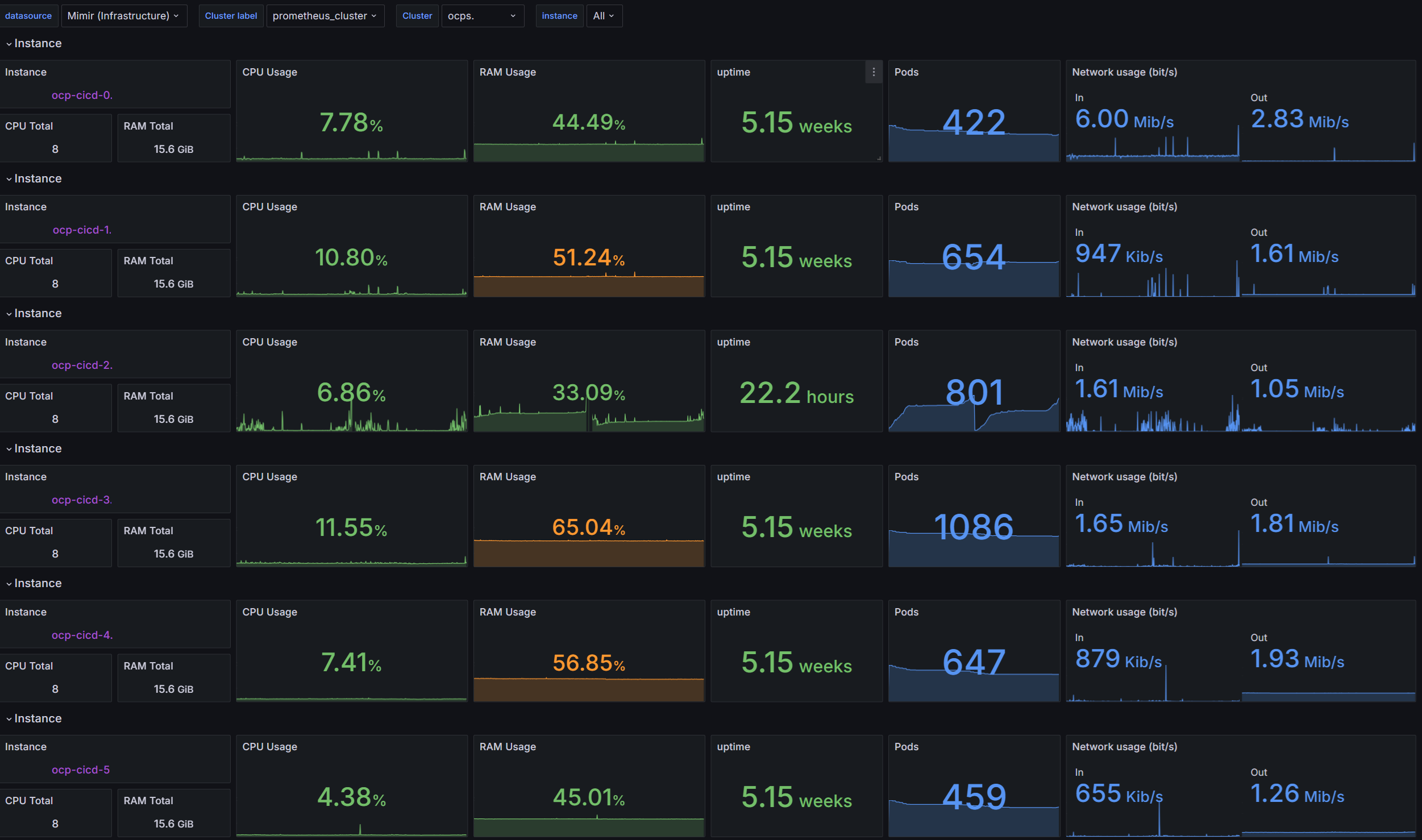Click Network usage title for ocp-cicd-0

pyautogui.click(x=1124, y=72)
